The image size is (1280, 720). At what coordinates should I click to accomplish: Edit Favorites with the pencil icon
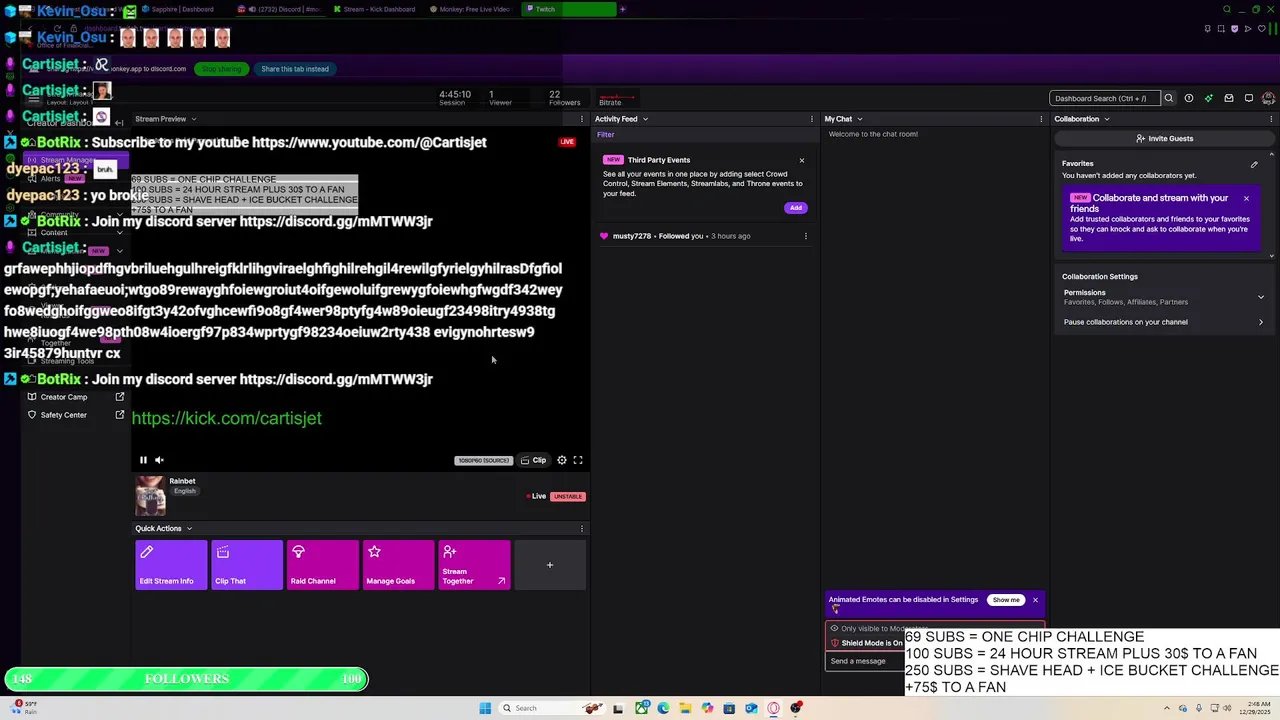[x=1254, y=164]
